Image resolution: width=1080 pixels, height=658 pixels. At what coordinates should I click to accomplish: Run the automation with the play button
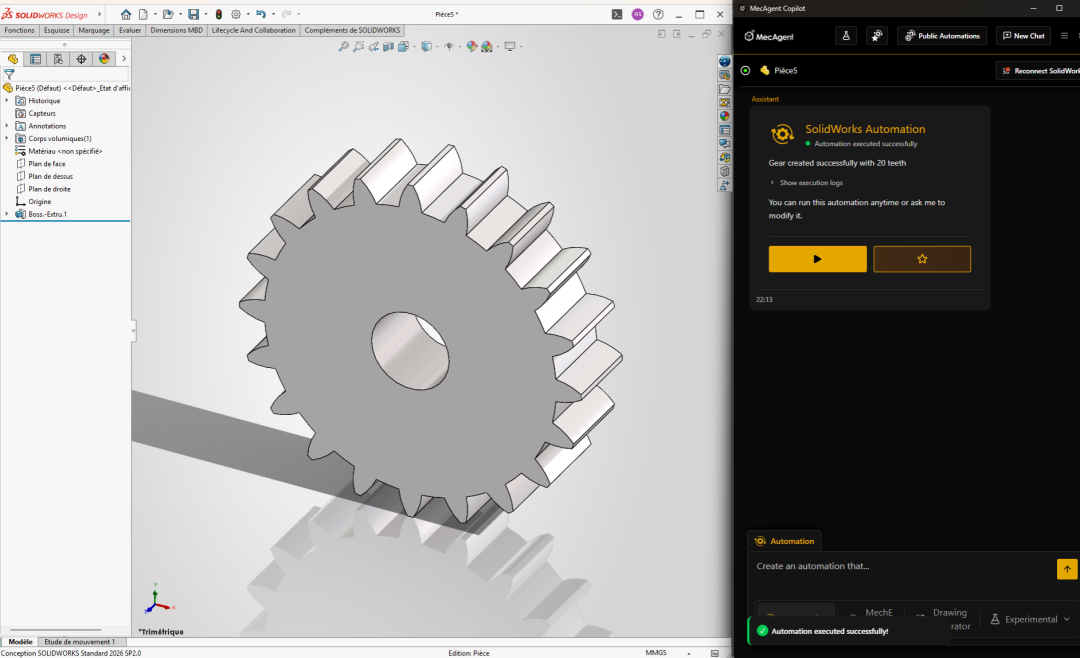click(x=818, y=259)
